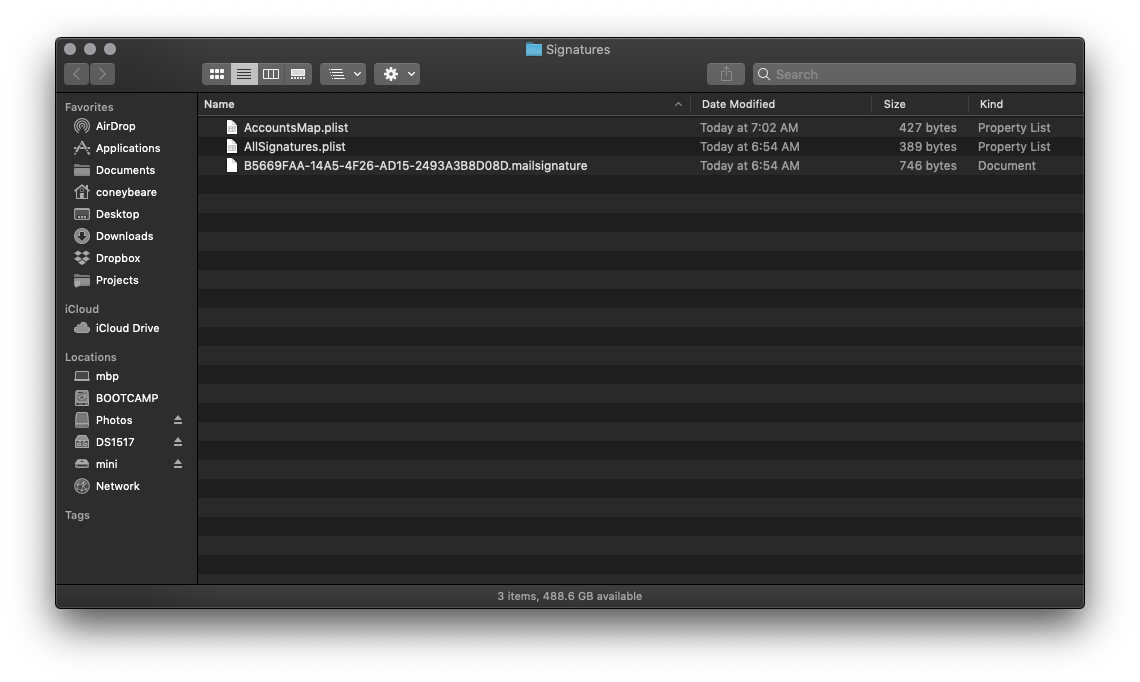
Task: Select the .mailsignature file
Action: pos(415,166)
